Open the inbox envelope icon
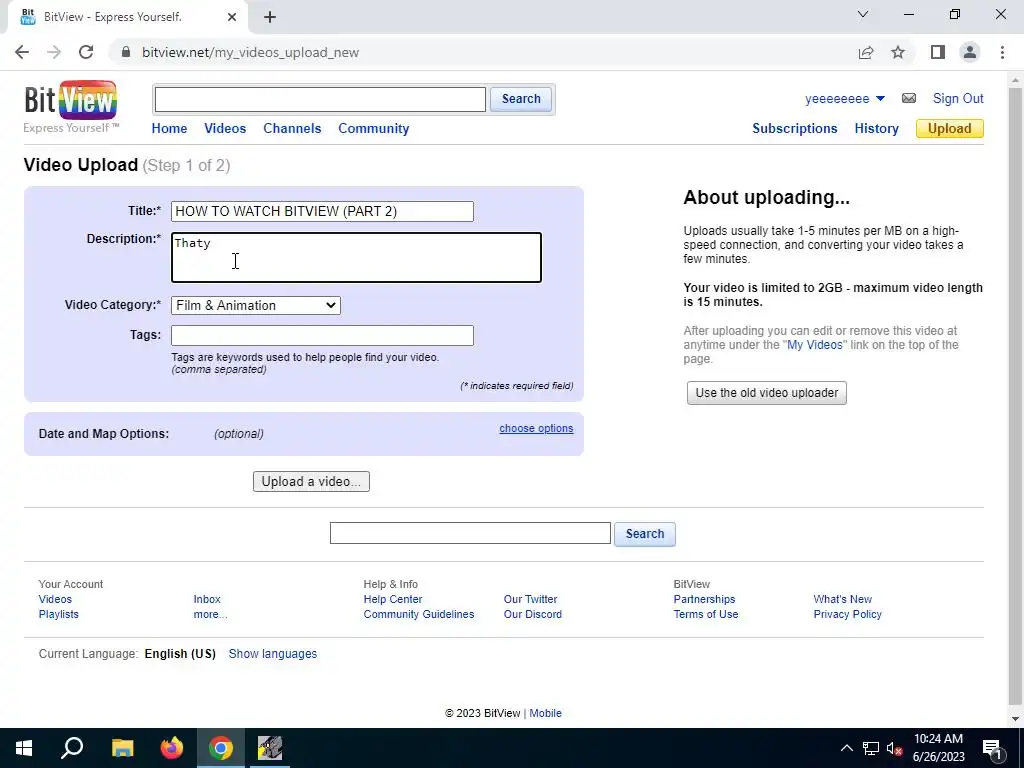Screen dimensions: 1024x768 (x=908, y=99)
